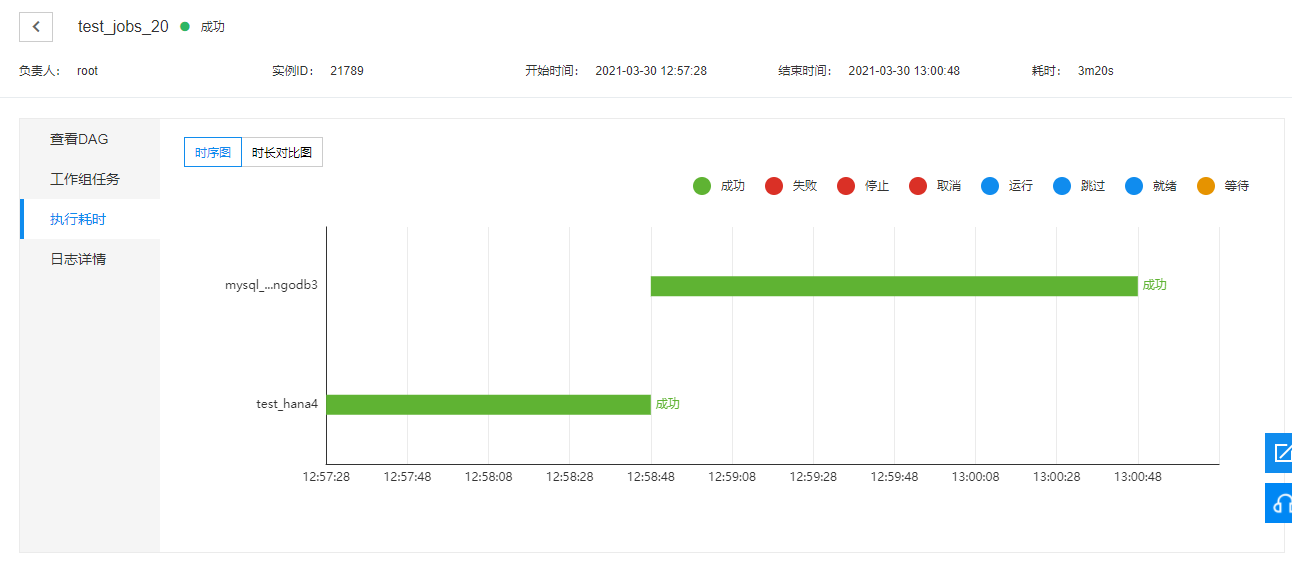Screen dimensions: 1292x567
Task: Open the edit floating button
Action: (x=1279, y=453)
